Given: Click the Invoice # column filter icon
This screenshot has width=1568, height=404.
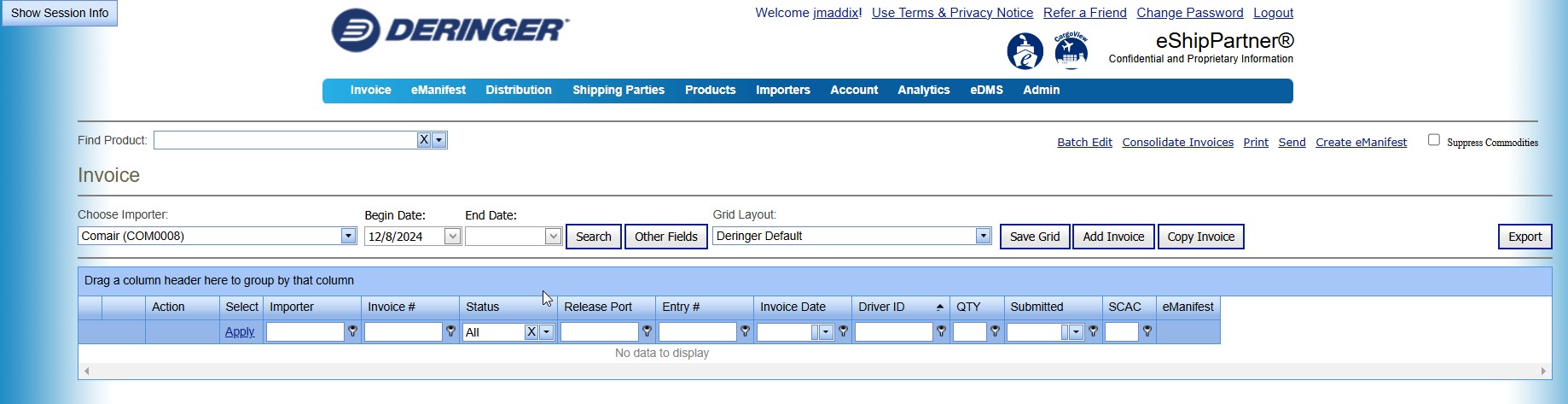Looking at the screenshot, I should point(450,331).
